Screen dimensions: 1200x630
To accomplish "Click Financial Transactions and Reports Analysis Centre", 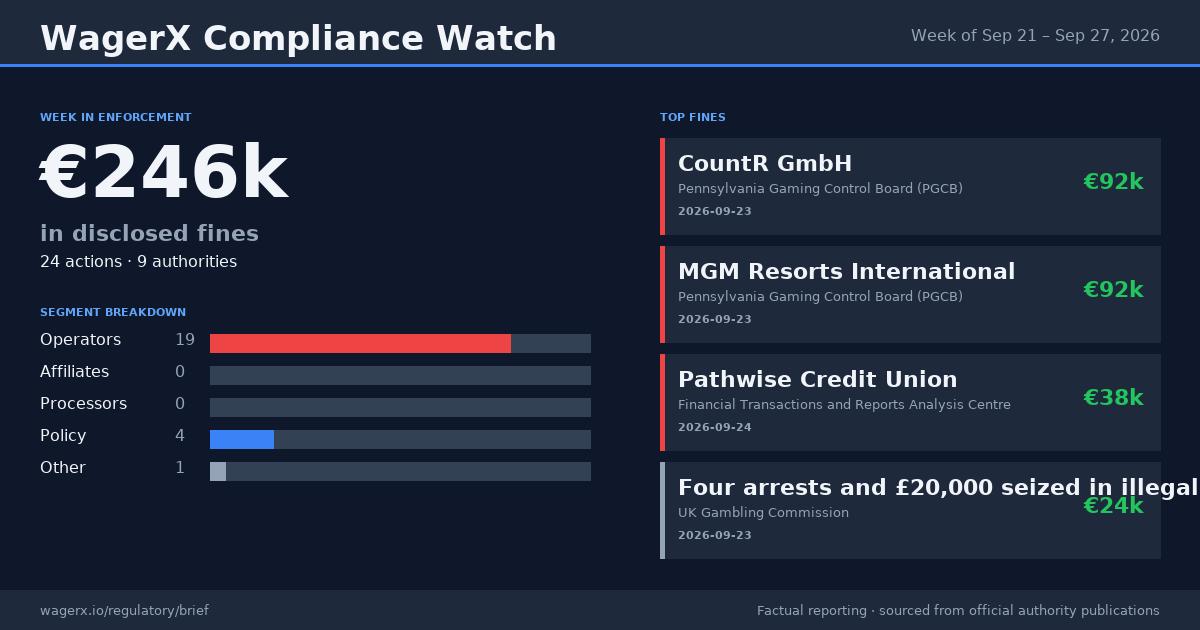I will coord(844,405).
